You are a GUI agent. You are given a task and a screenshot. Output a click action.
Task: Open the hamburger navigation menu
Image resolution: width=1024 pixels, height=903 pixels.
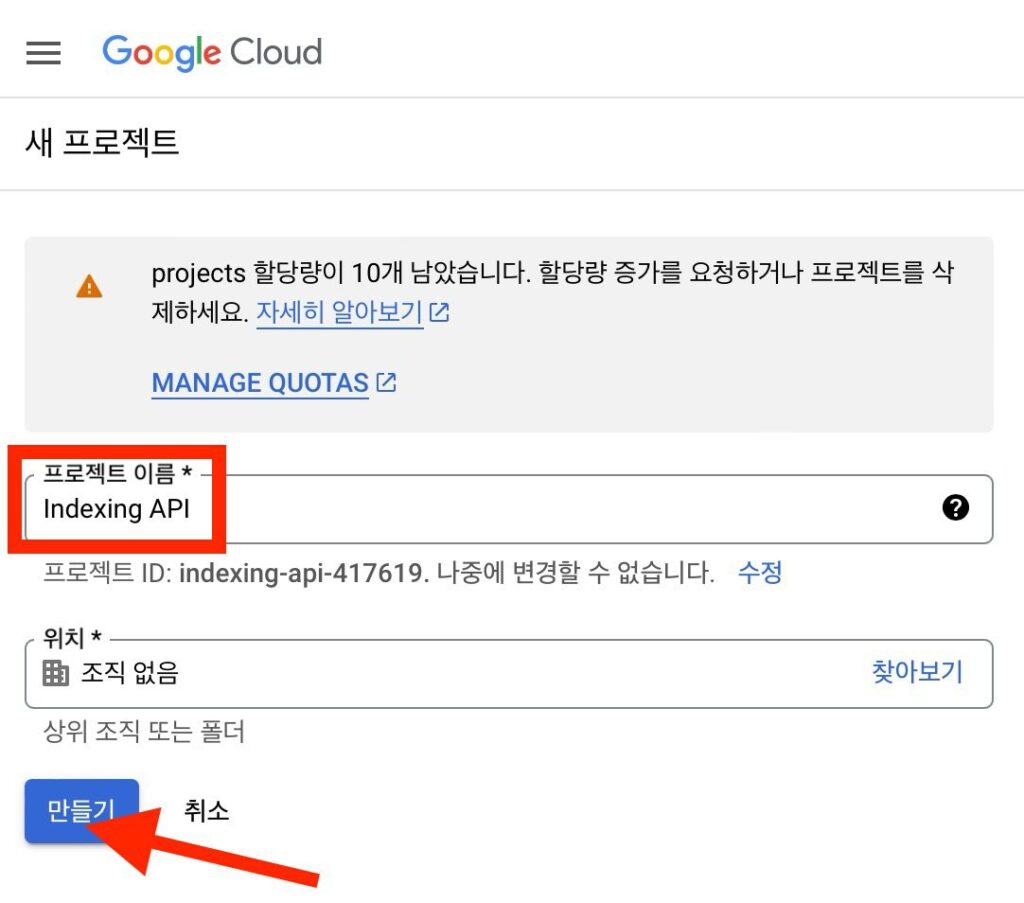coord(43,53)
